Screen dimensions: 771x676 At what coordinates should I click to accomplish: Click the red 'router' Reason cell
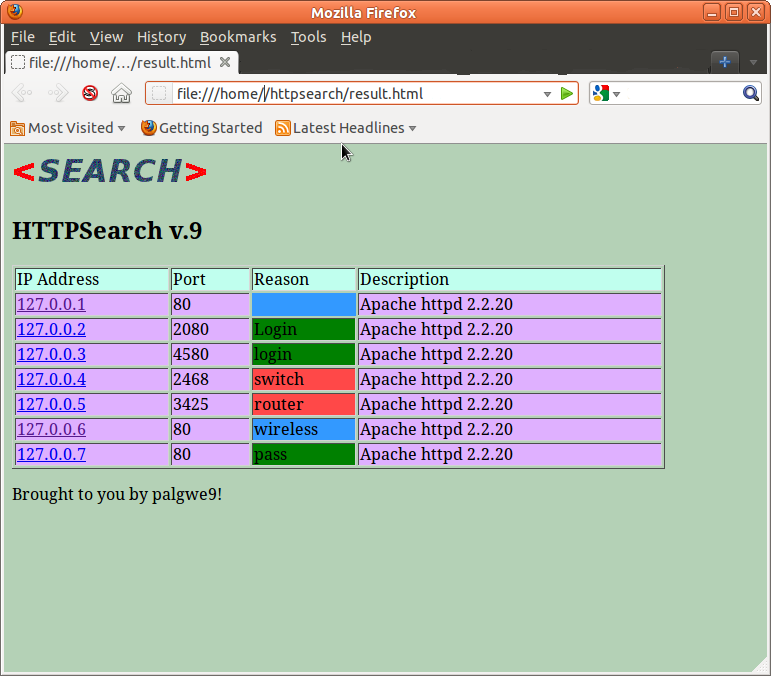(x=303, y=405)
